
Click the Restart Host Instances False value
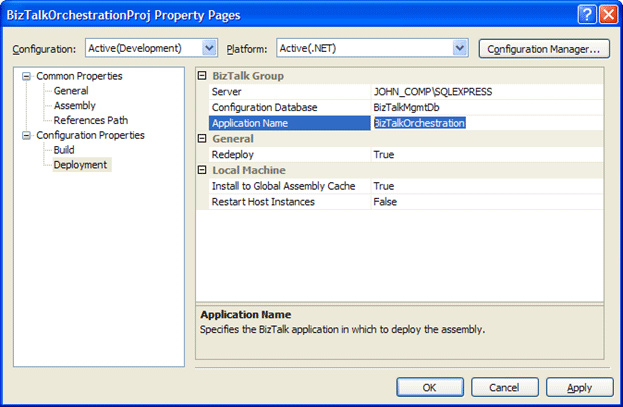point(385,202)
